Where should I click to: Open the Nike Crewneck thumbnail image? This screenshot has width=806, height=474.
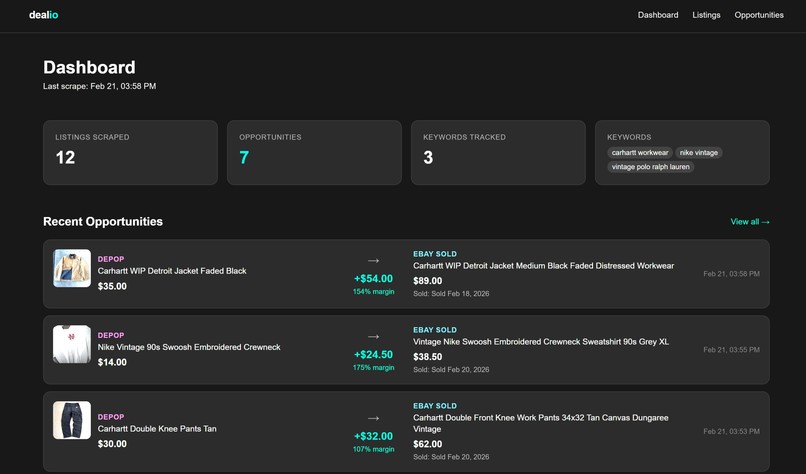click(x=72, y=344)
